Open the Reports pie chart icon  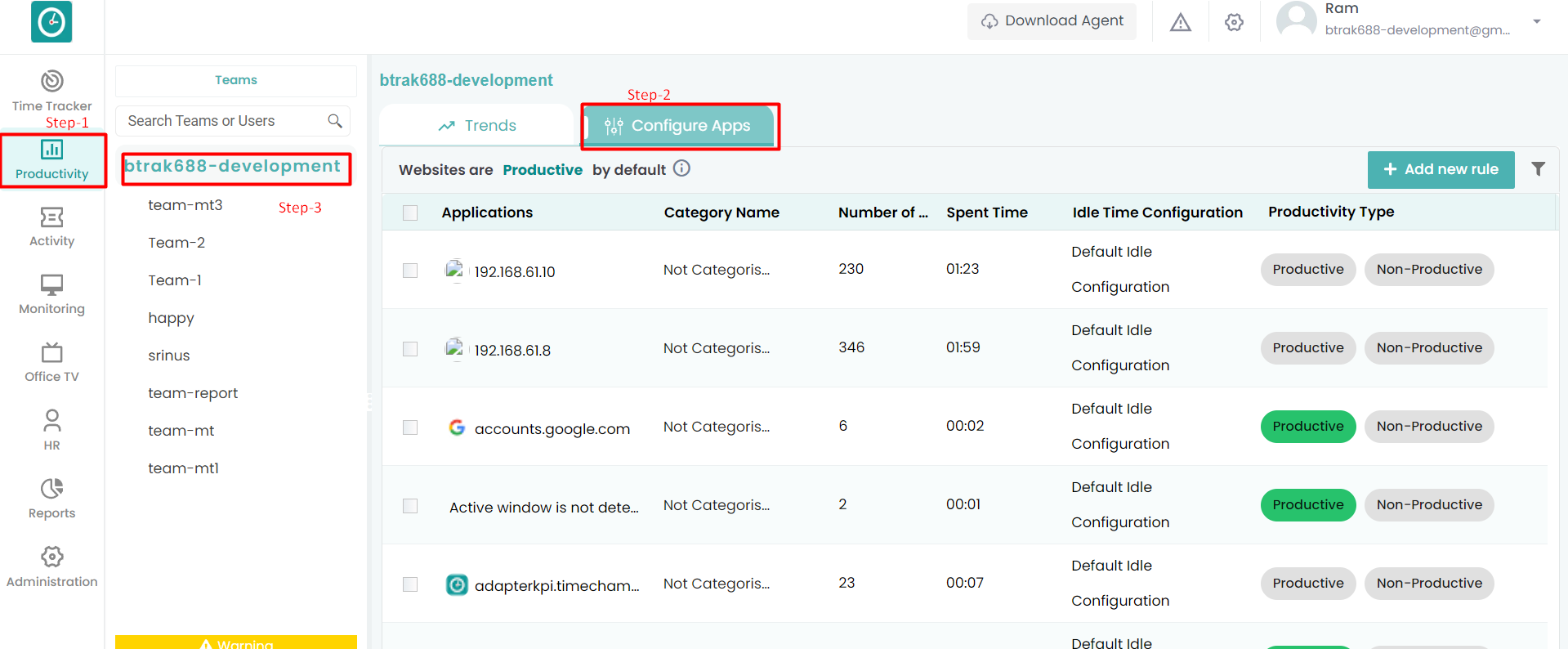coord(52,489)
